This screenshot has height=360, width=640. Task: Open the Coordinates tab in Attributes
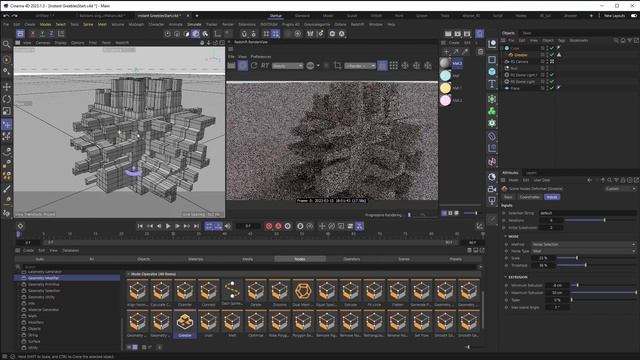(x=529, y=197)
